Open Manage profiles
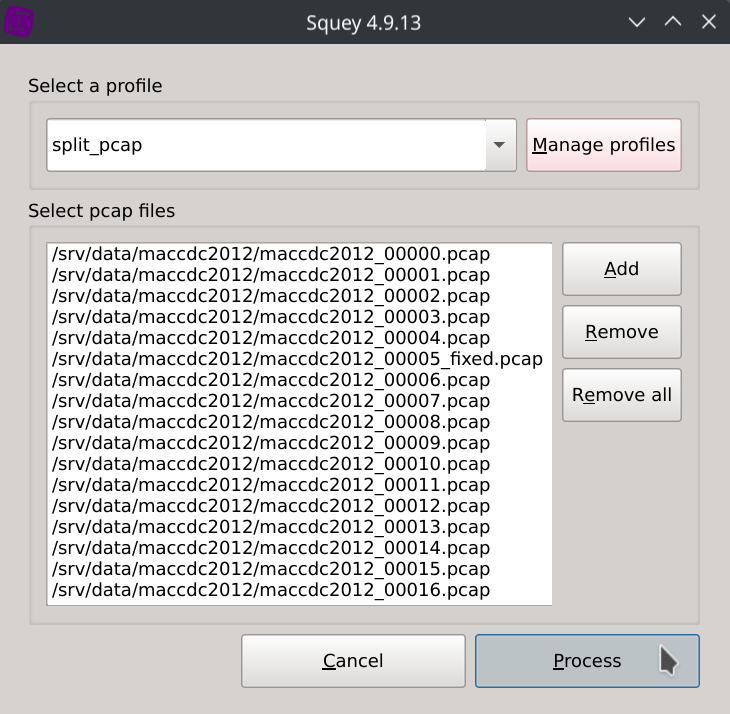 click(x=603, y=145)
